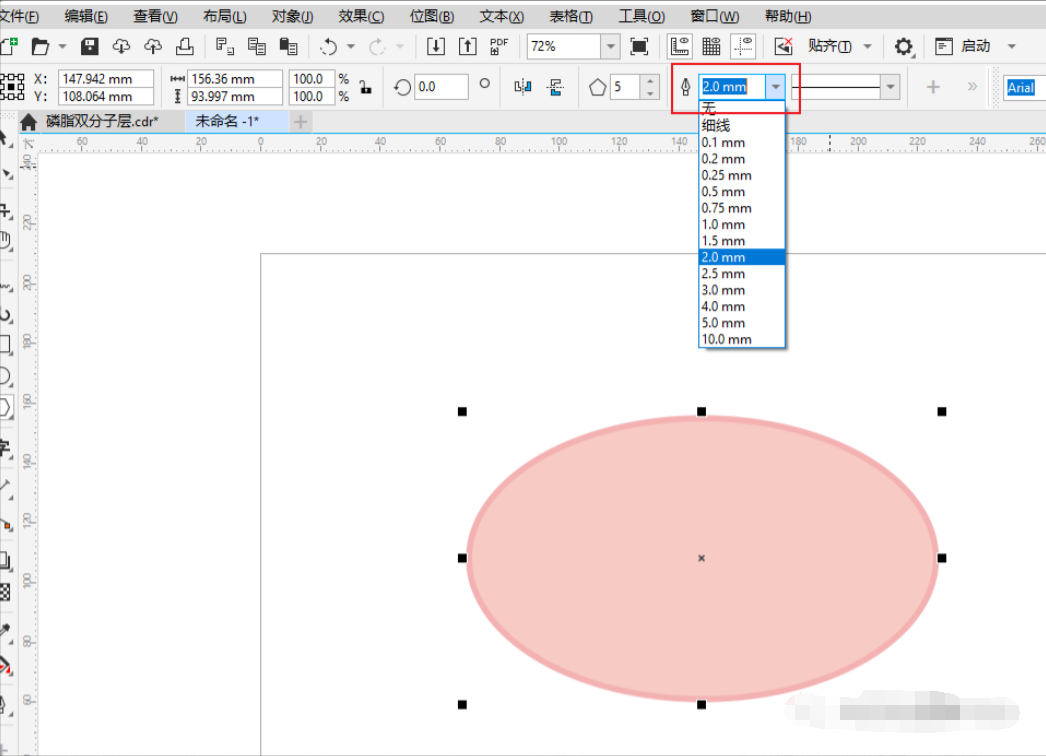Publish to PDF icon
This screenshot has height=756, width=1046.
(x=498, y=46)
